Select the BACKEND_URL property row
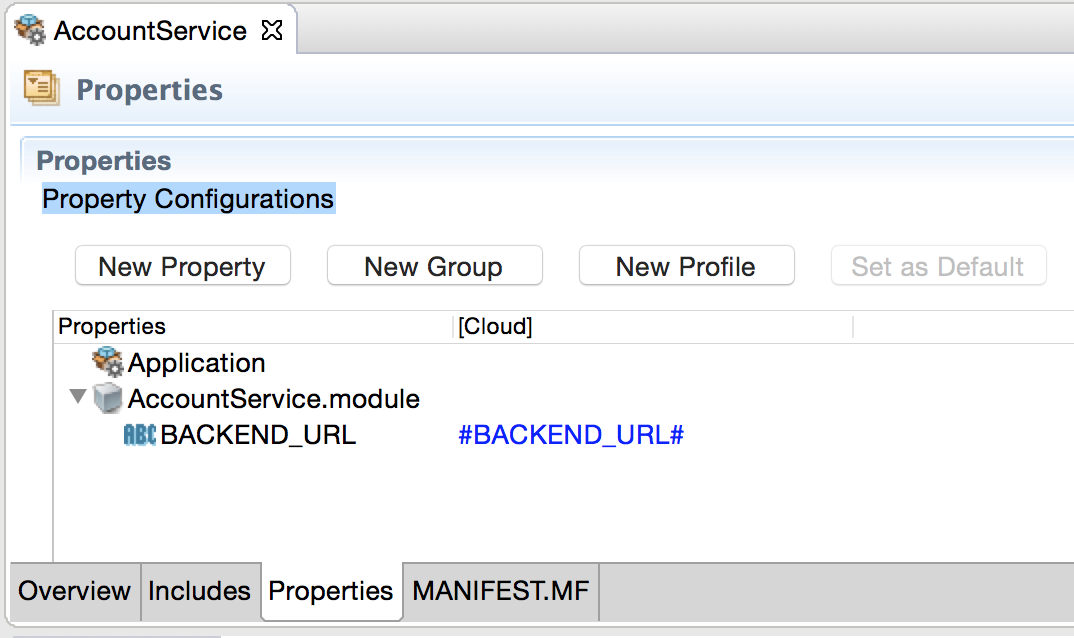The image size is (1074, 638). tap(258, 436)
